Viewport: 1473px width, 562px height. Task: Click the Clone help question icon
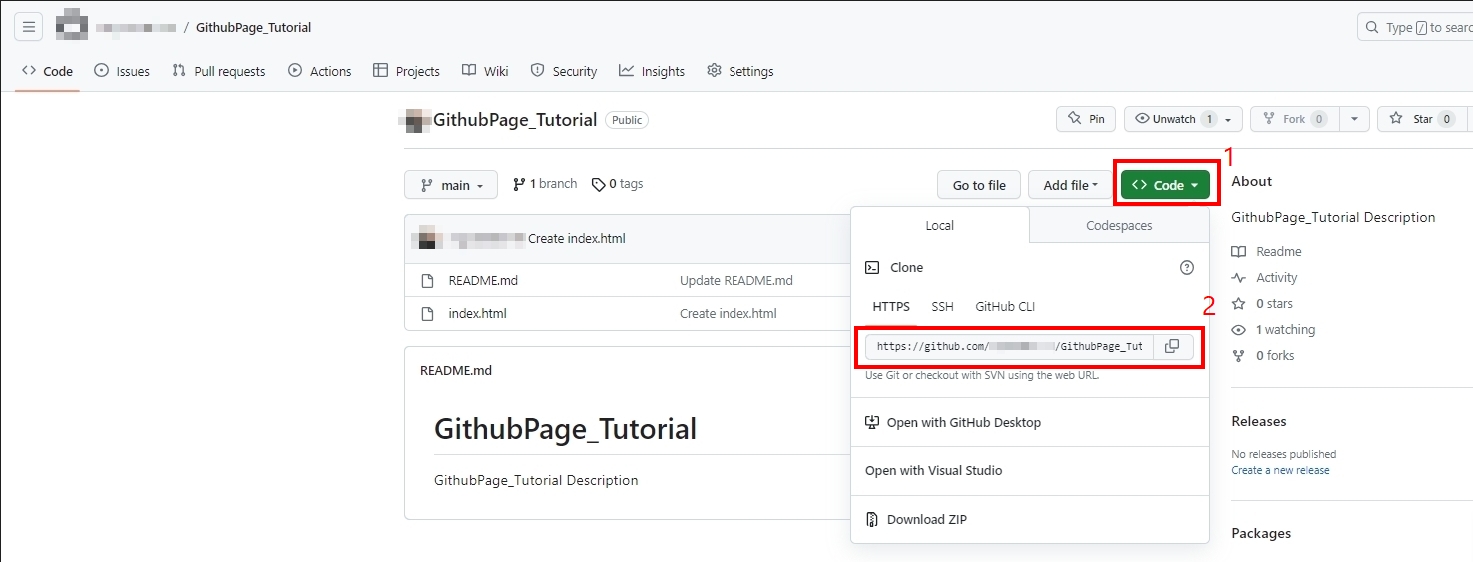click(1187, 267)
